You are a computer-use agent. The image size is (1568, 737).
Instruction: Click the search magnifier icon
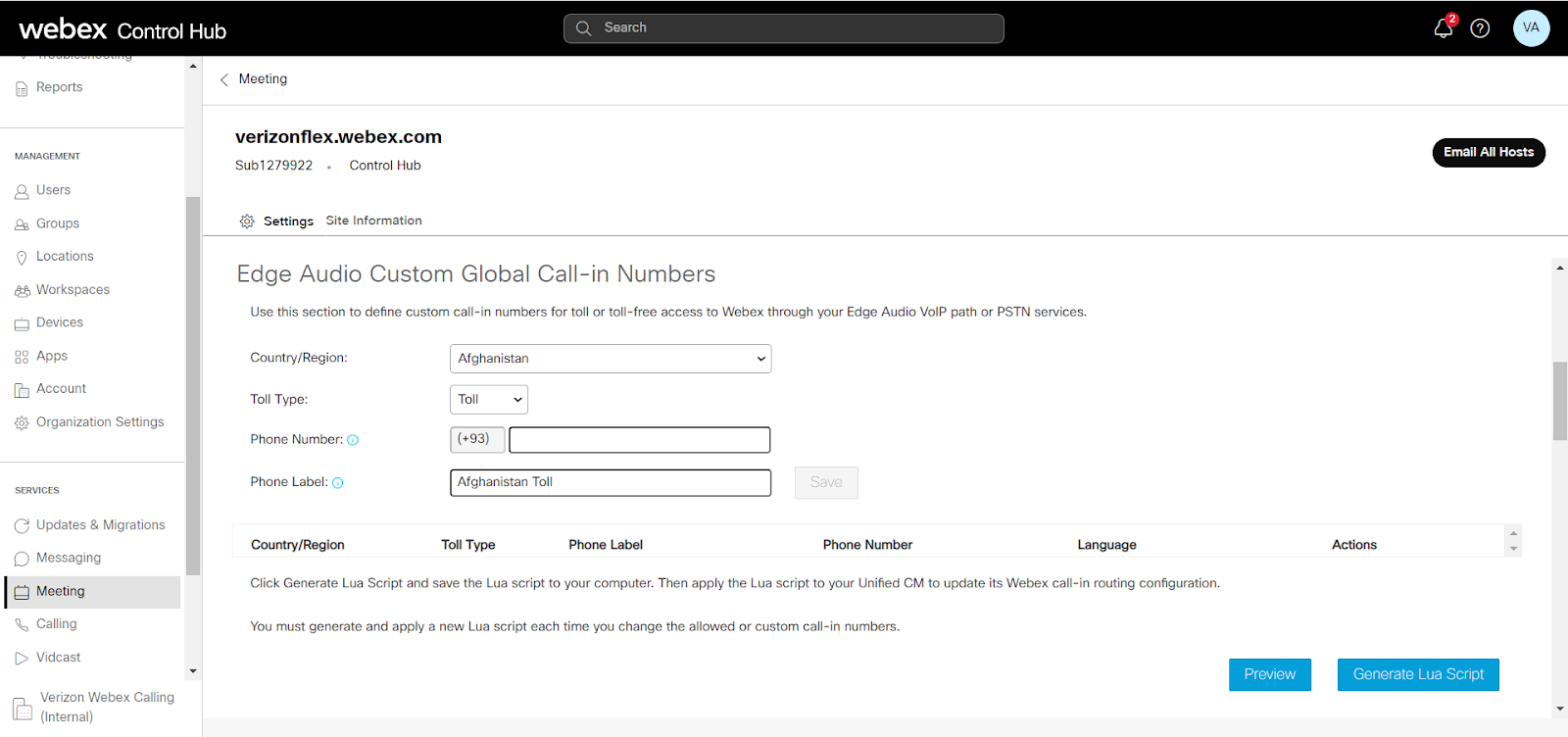583,28
